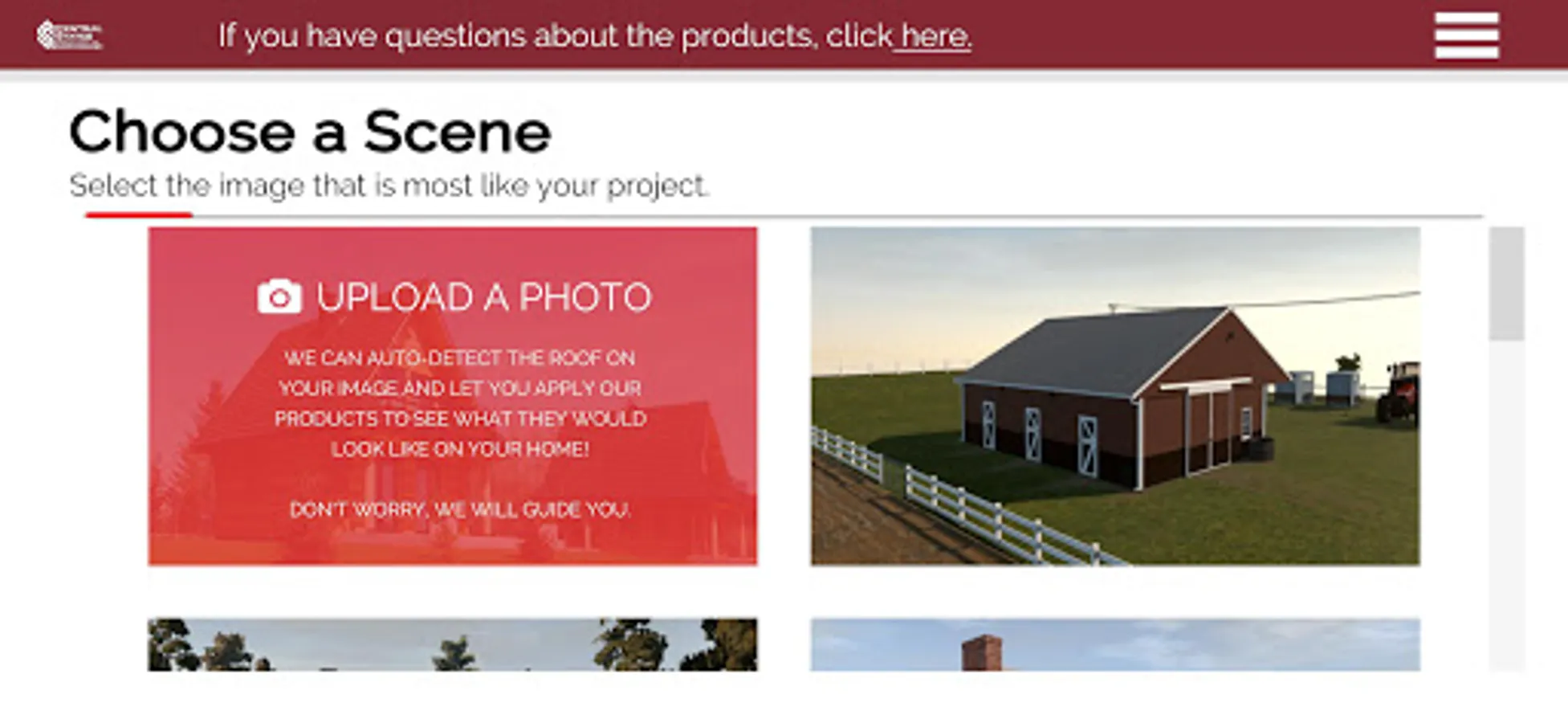This screenshot has width=1568, height=723.
Task: Click the auto-detect roof description text
Action: [460, 403]
